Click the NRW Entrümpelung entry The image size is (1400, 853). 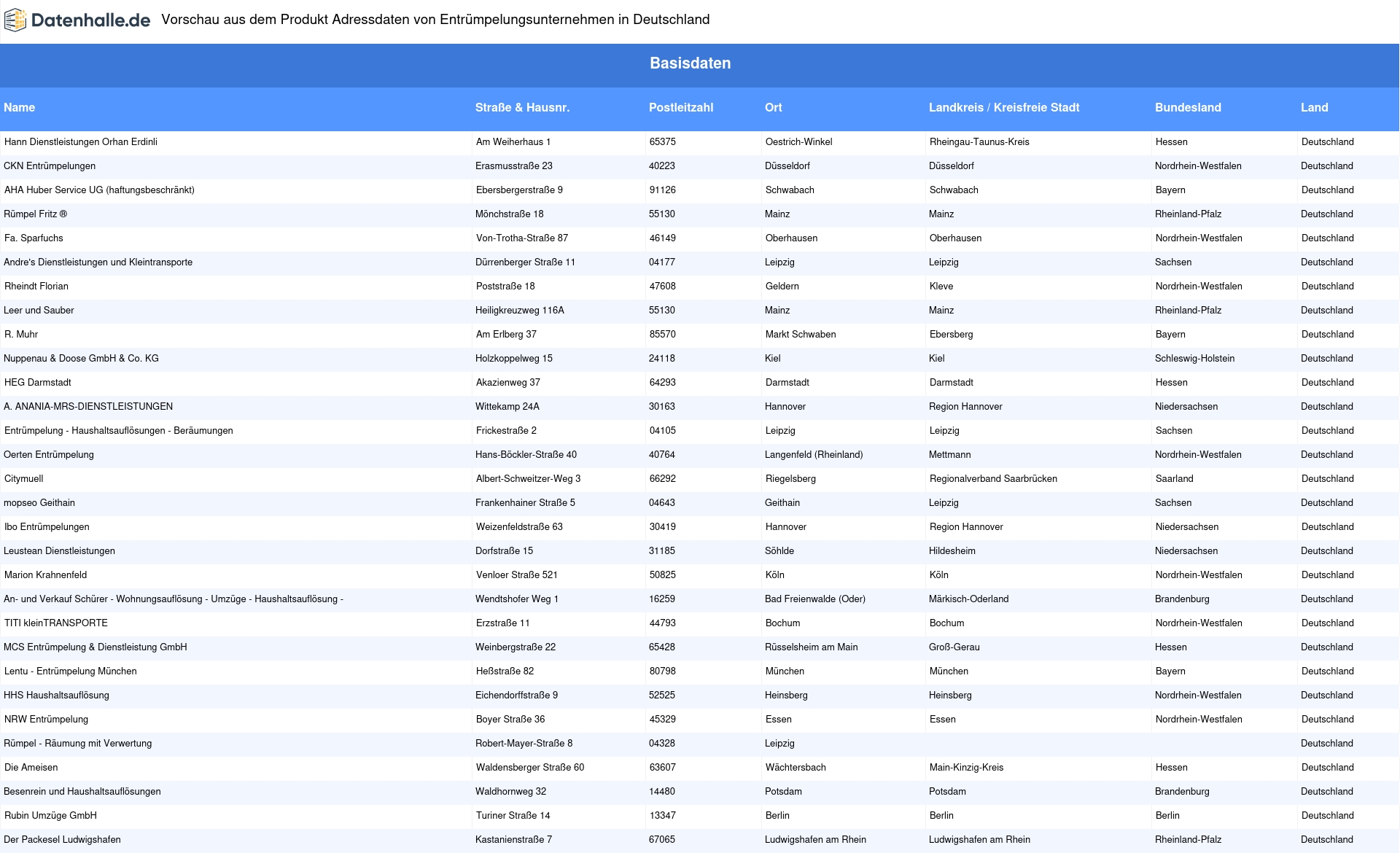47,720
